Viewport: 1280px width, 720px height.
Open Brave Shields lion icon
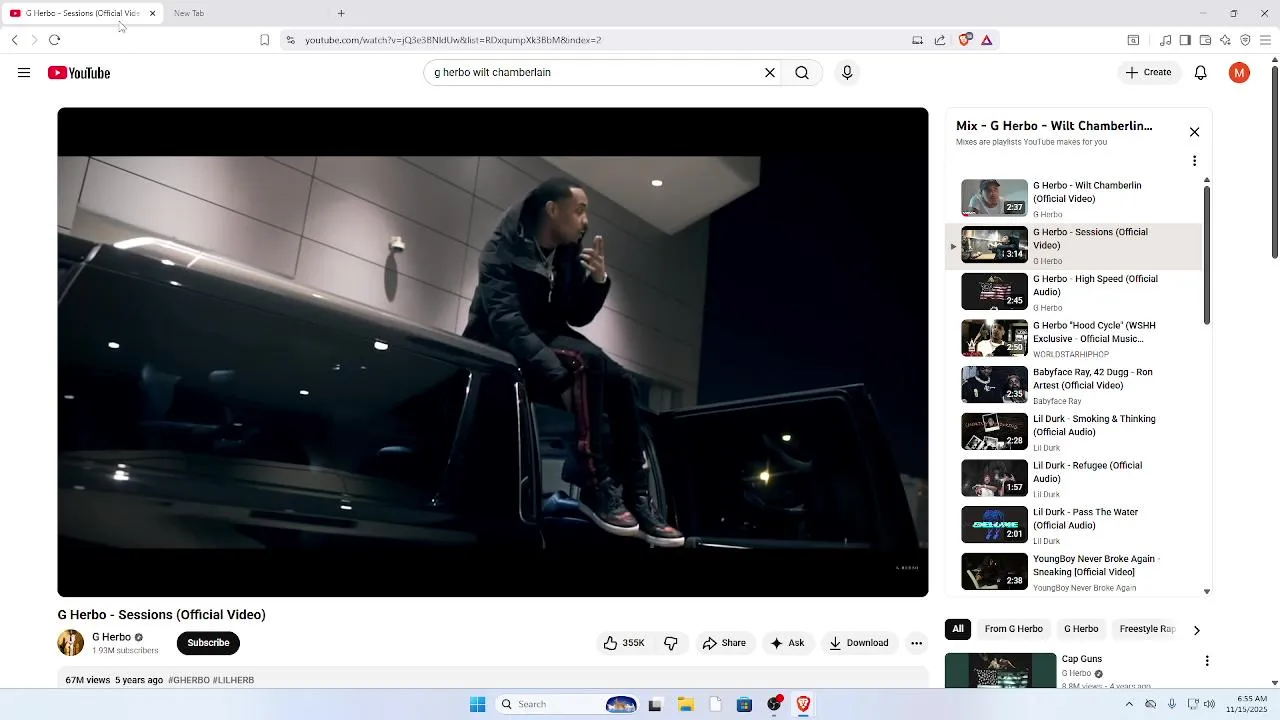coord(964,40)
